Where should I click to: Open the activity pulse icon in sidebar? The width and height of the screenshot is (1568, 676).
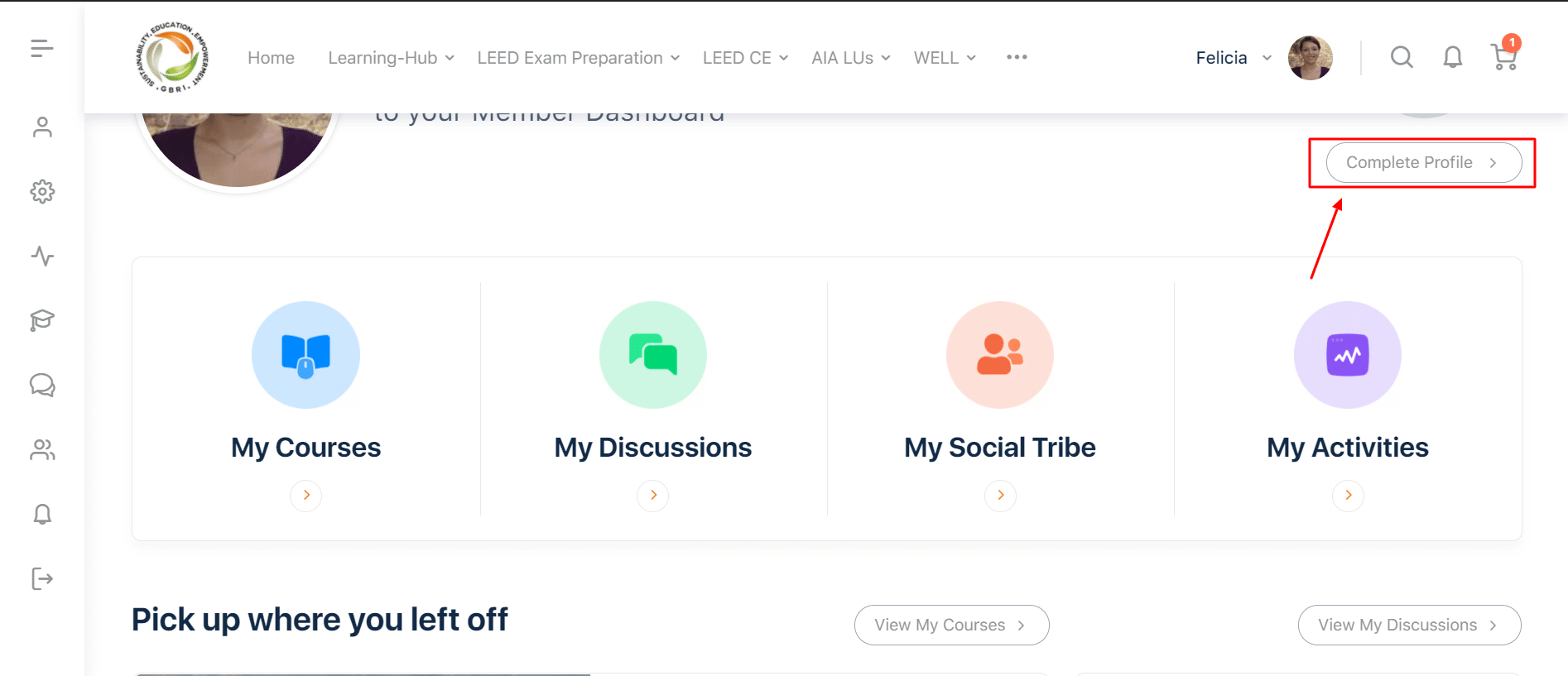point(42,256)
